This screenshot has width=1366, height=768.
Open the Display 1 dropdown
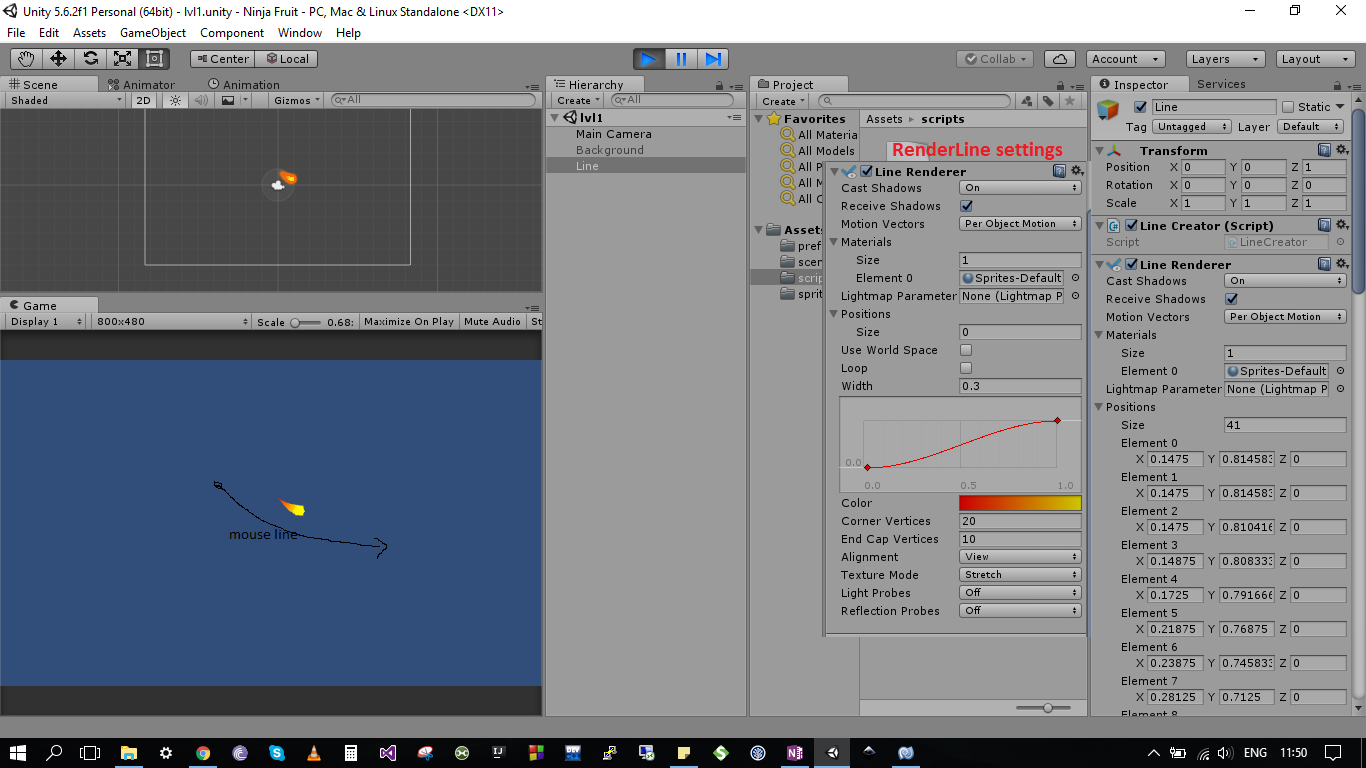pyautogui.click(x=46, y=322)
